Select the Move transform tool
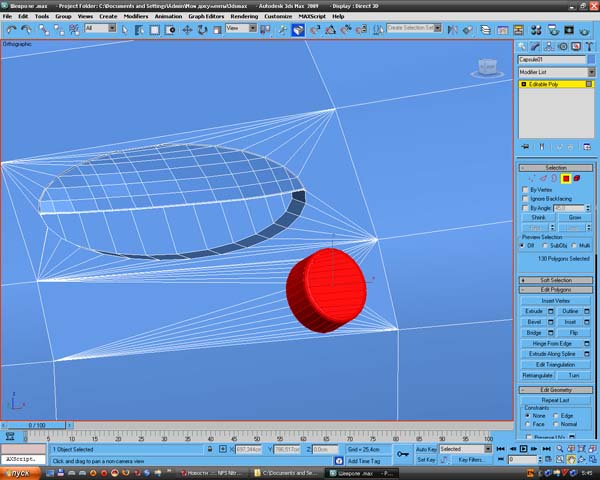The image size is (600, 480). (187, 29)
